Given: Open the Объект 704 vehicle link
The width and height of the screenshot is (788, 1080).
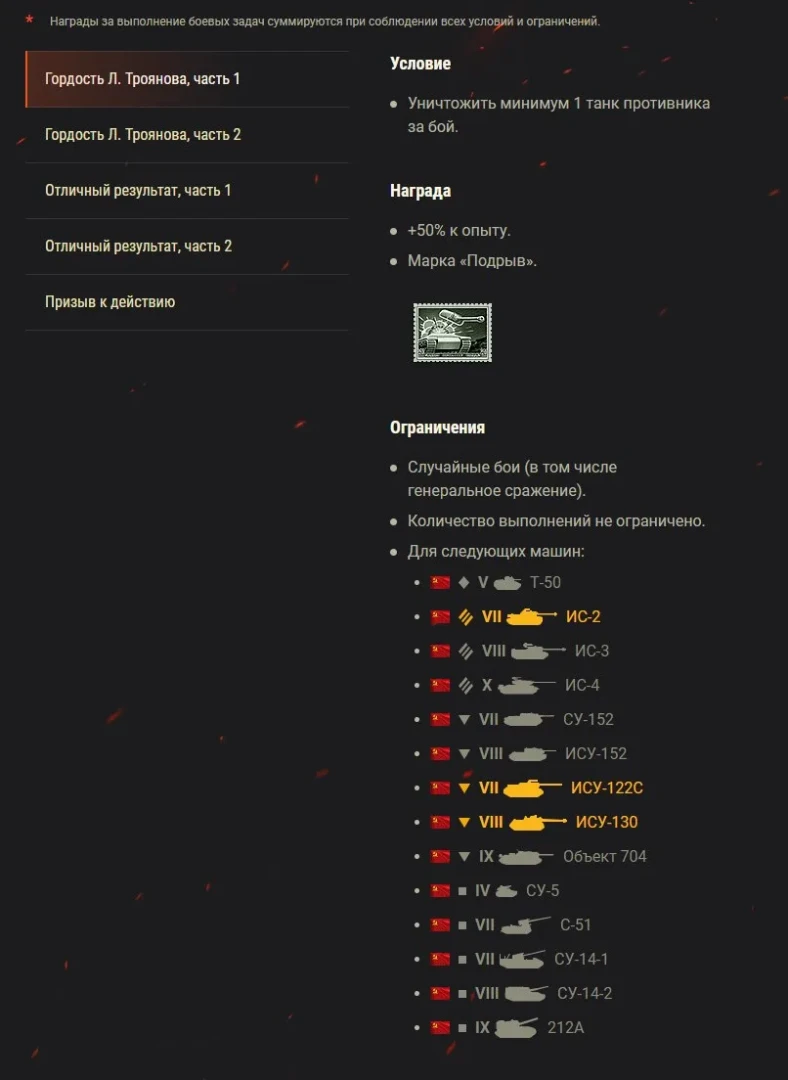Looking at the screenshot, I should pos(604,856).
